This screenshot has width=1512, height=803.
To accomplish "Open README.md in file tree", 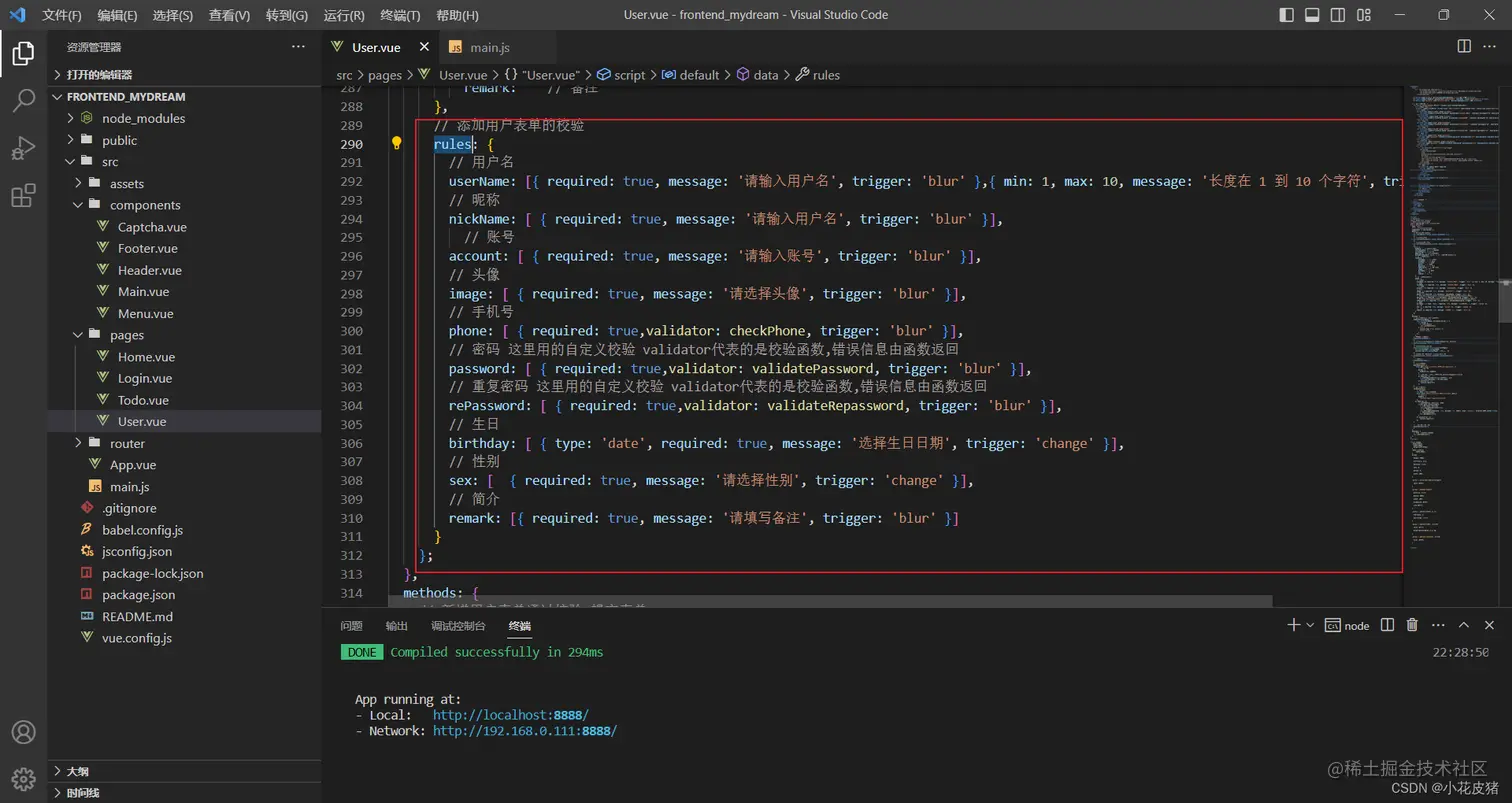I will click(137, 616).
